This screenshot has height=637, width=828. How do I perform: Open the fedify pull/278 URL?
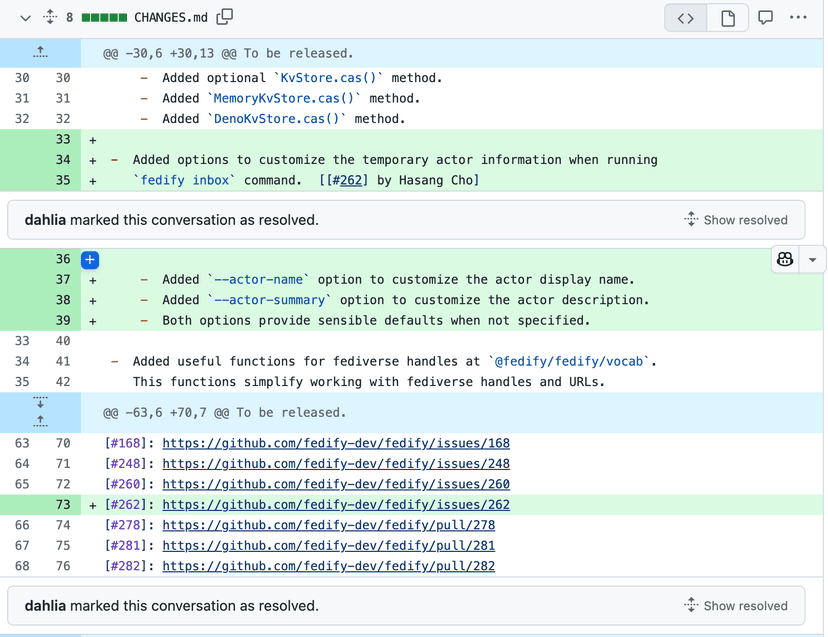(x=328, y=525)
